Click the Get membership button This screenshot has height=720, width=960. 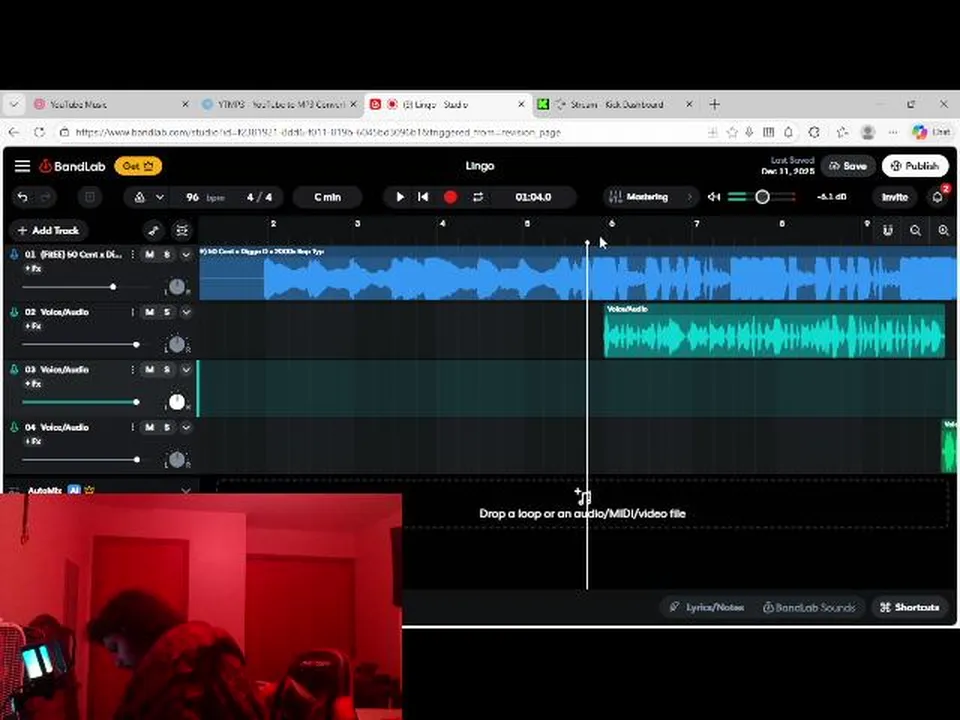[138, 166]
